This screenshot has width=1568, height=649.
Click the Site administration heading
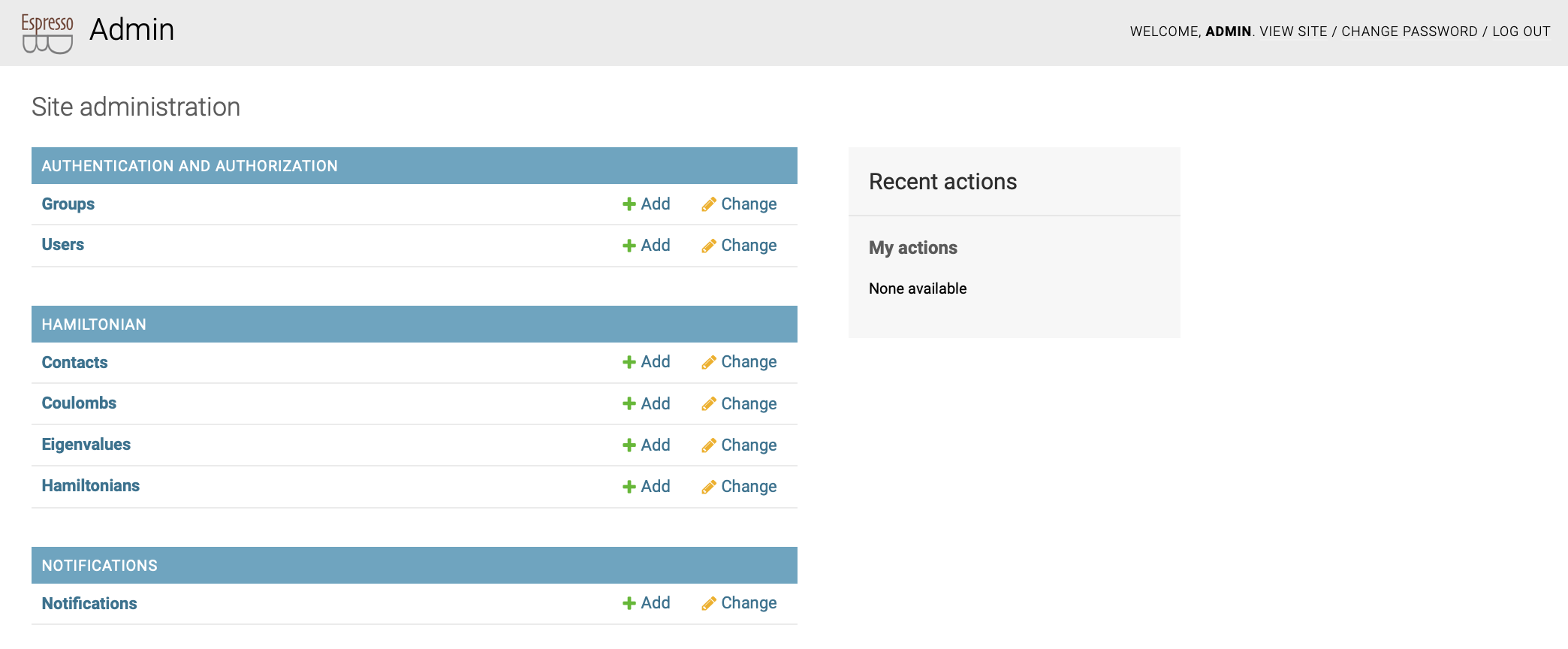point(136,107)
